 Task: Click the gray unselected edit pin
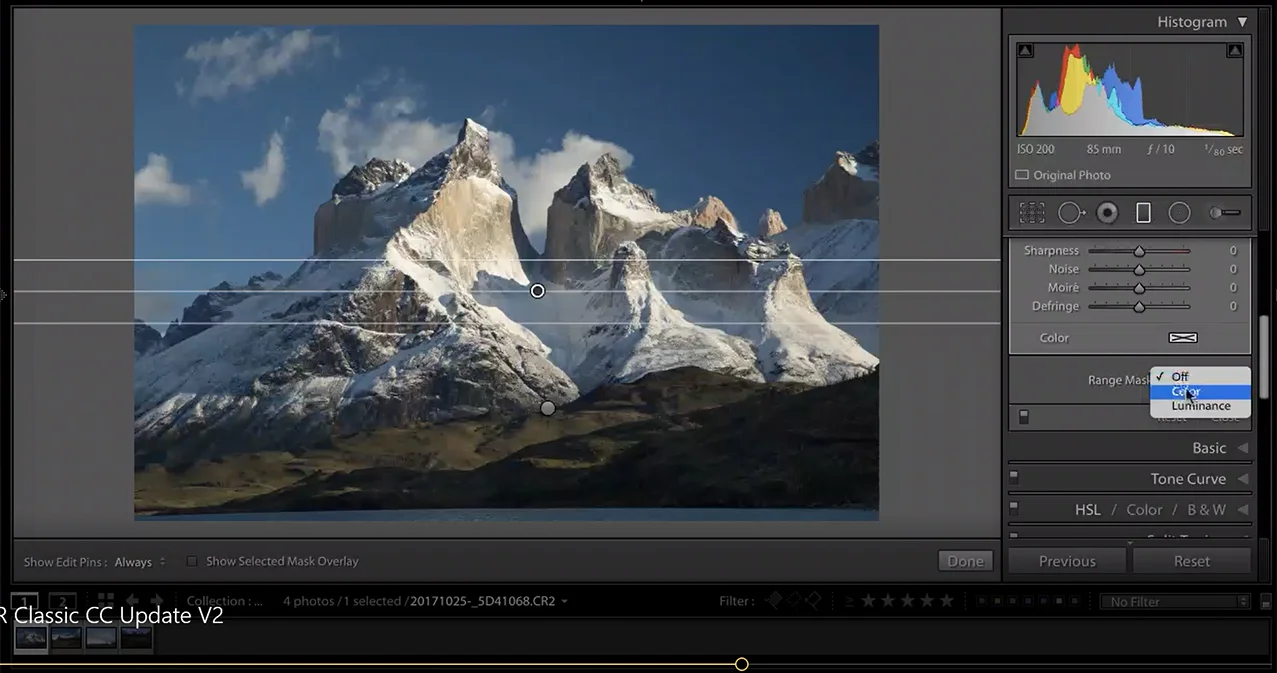547,408
